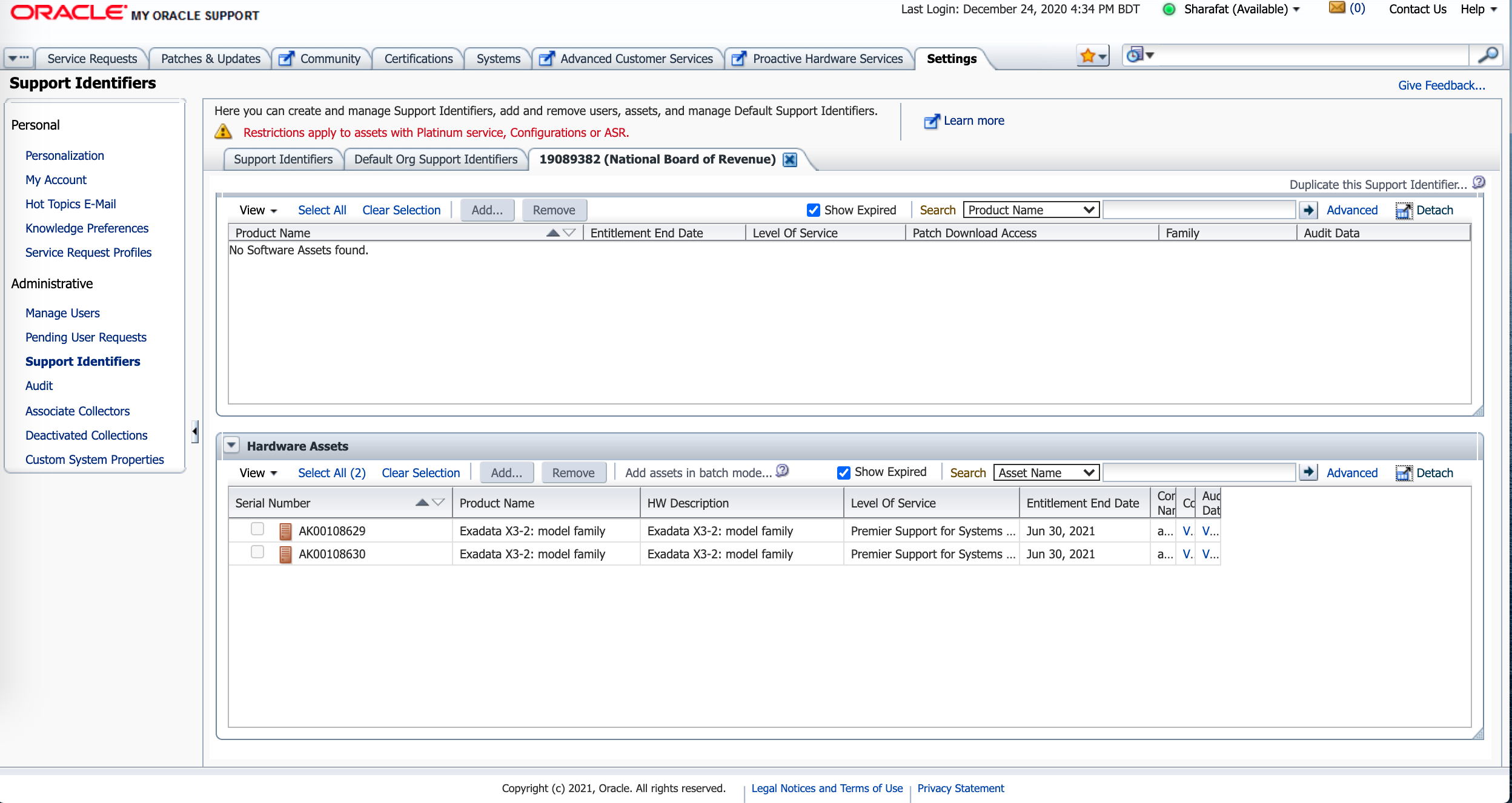Image resolution: width=1512 pixels, height=803 pixels.
Task: Click the favorites star icon
Action: 1088,56
